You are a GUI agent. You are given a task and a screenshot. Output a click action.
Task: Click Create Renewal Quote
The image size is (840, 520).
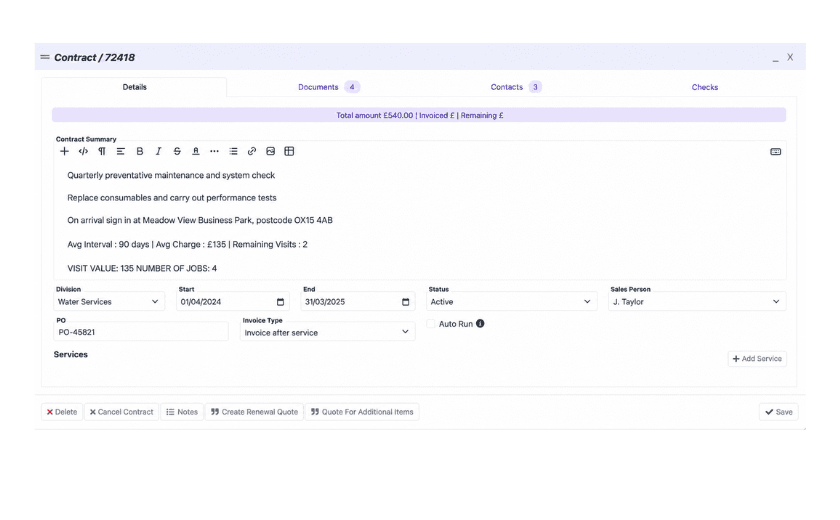254,412
